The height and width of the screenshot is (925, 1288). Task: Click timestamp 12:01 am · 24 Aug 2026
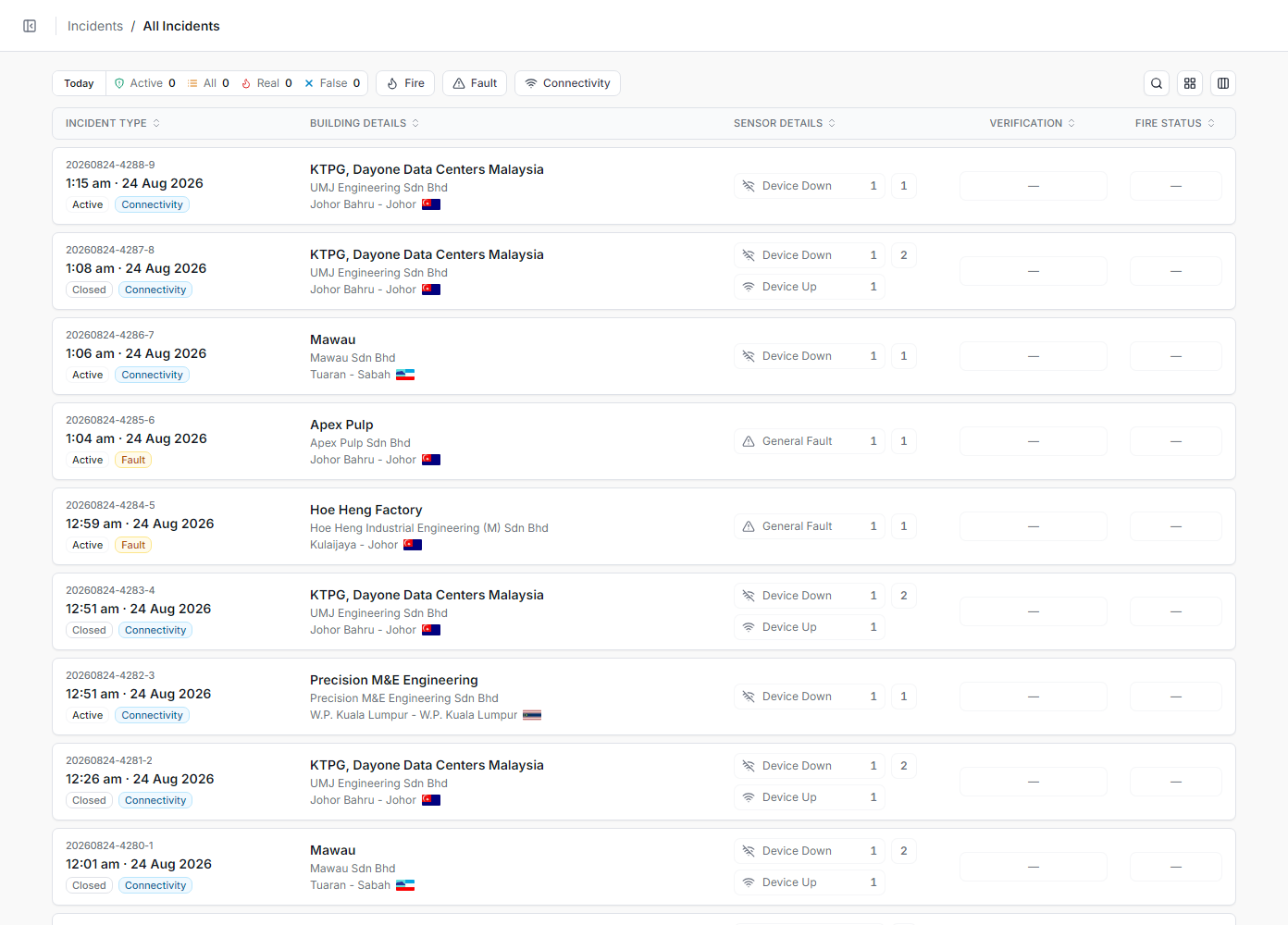click(139, 864)
